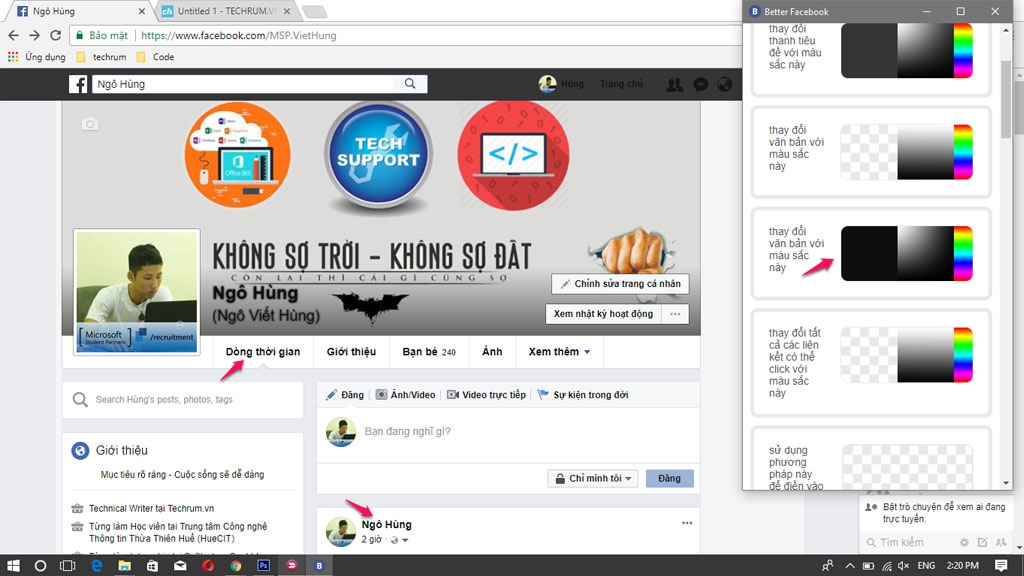The image size is (1024, 576).
Task: Open the Action Center notification icon
Action: (1001, 566)
